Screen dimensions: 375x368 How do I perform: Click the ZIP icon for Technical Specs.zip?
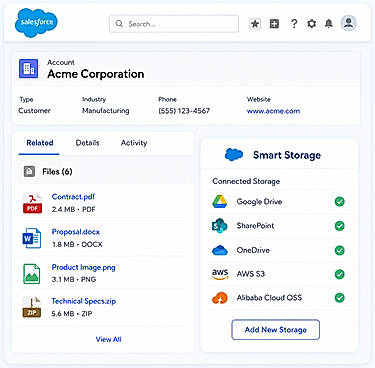[32, 307]
